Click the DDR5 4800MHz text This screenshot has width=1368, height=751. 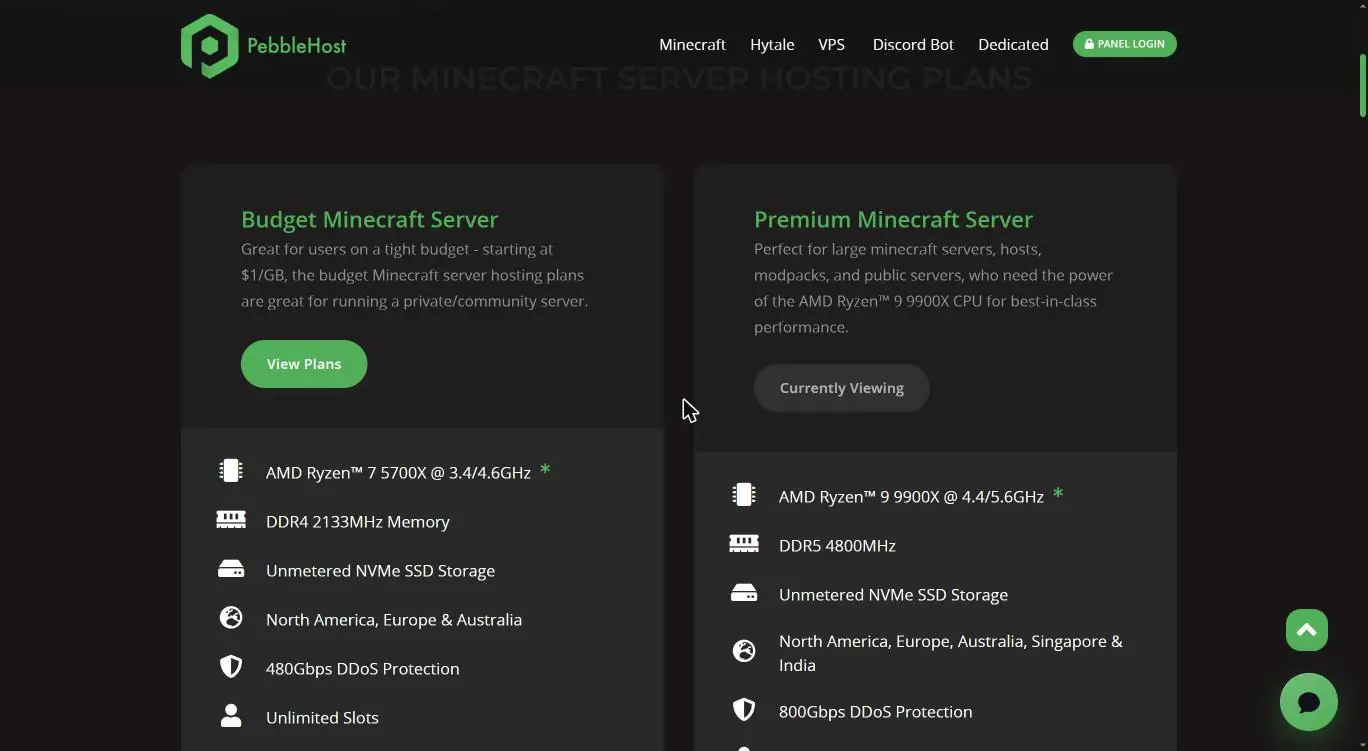pyautogui.click(x=837, y=546)
